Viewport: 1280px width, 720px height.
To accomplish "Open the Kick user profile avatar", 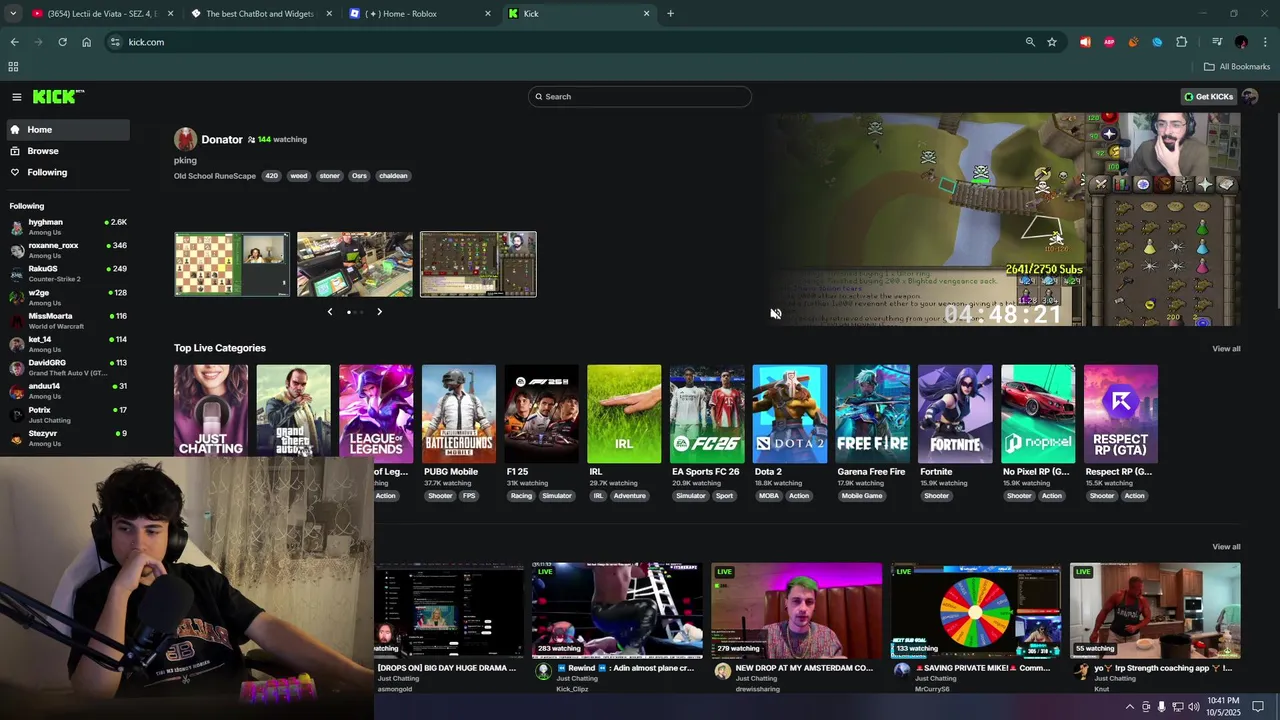I will click(x=1250, y=97).
